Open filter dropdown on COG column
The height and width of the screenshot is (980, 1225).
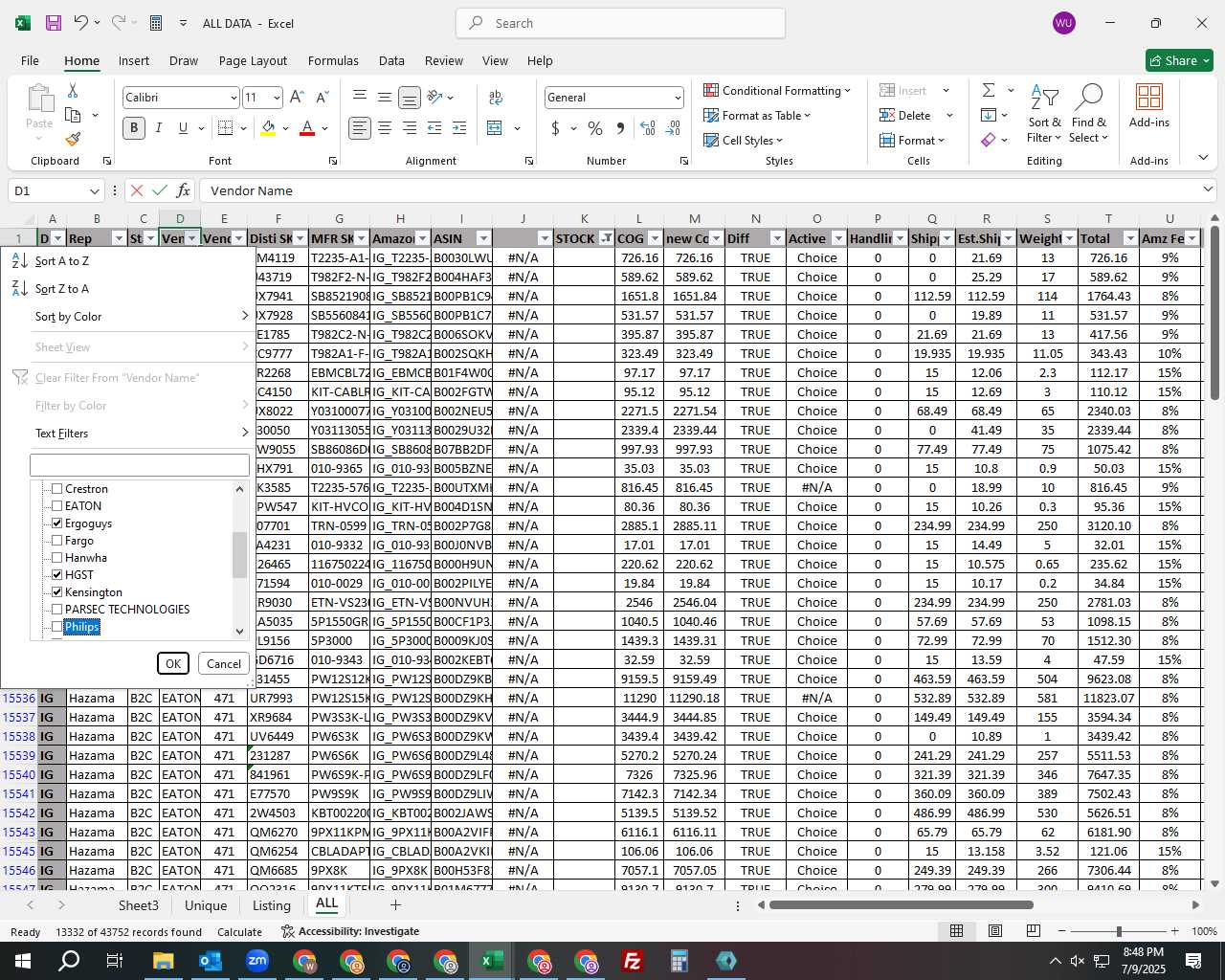[x=655, y=238]
